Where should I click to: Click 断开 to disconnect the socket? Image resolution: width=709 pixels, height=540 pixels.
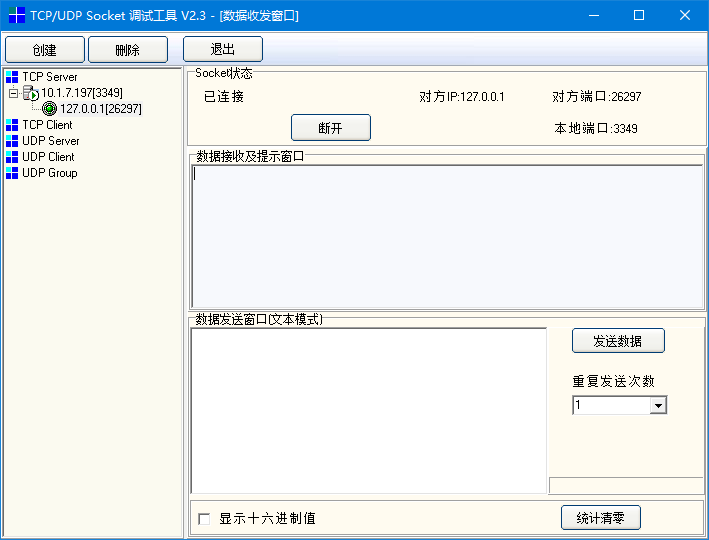click(331, 128)
